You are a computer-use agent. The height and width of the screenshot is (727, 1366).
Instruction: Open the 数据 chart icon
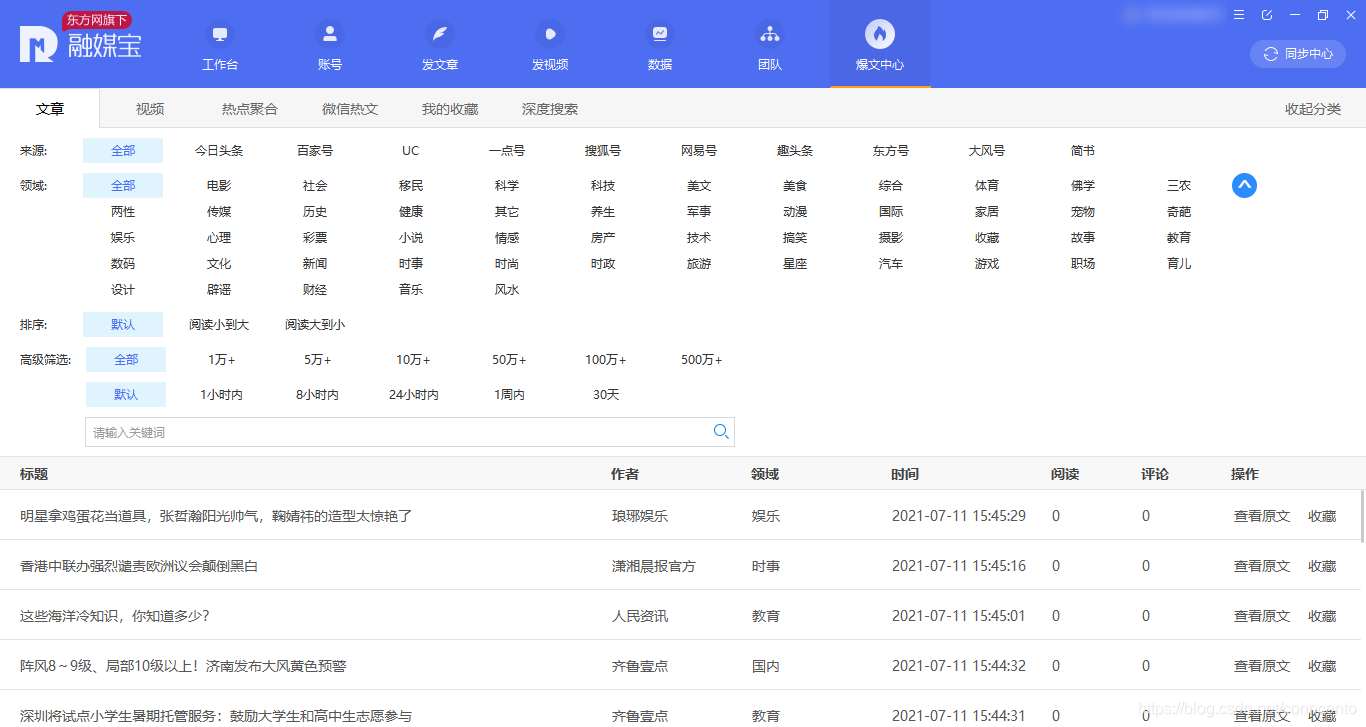660,34
